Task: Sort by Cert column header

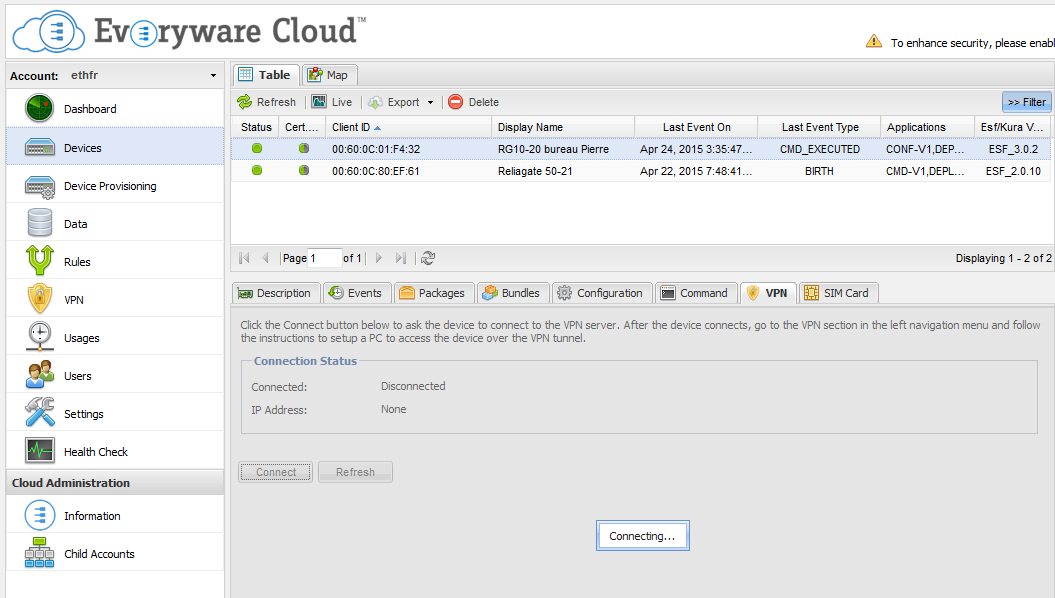Action: pyautogui.click(x=302, y=126)
